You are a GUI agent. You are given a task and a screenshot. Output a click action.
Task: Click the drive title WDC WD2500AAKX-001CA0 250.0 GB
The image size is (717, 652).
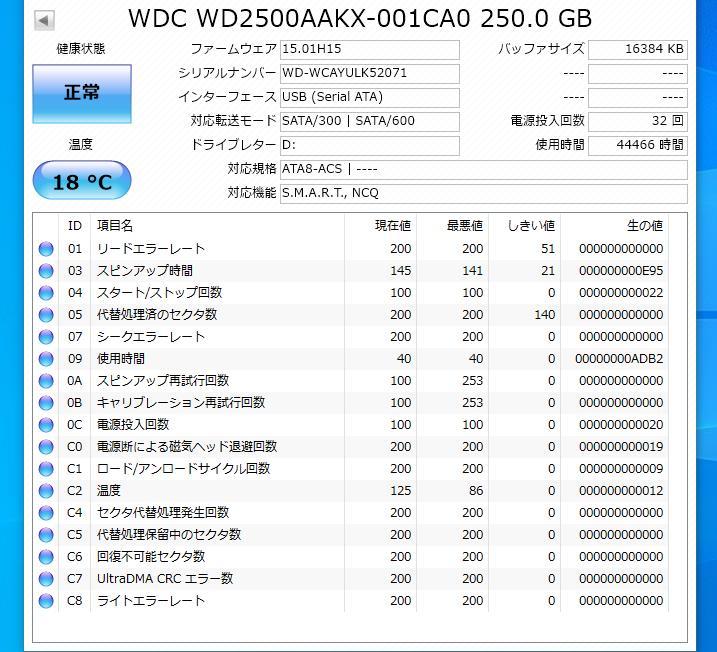(x=360, y=19)
